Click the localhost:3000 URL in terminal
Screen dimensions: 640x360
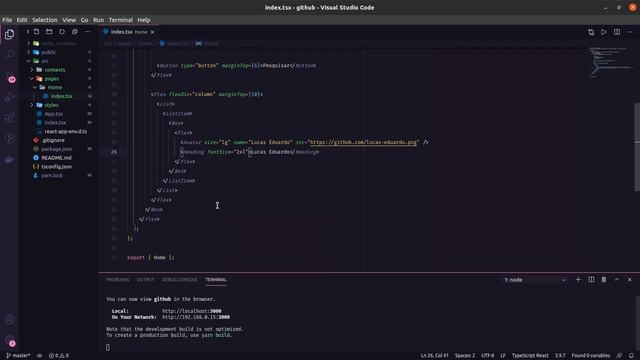[x=192, y=311]
